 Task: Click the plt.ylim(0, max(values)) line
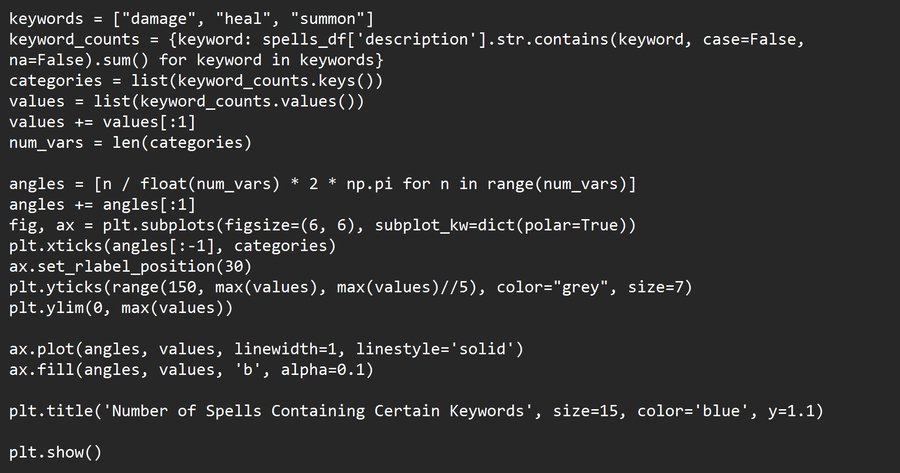121,309
